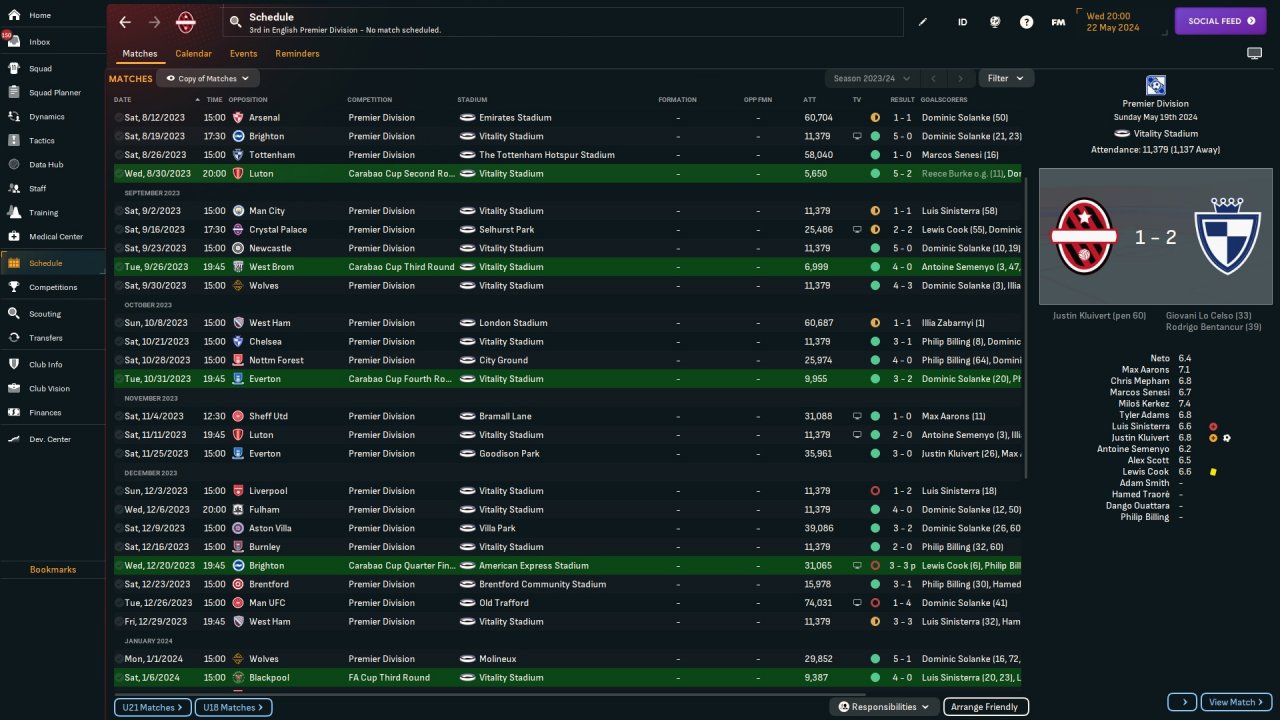Toggle reminder circle for Liverpool match row
This screenshot has height=720, width=1280.
[119, 491]
